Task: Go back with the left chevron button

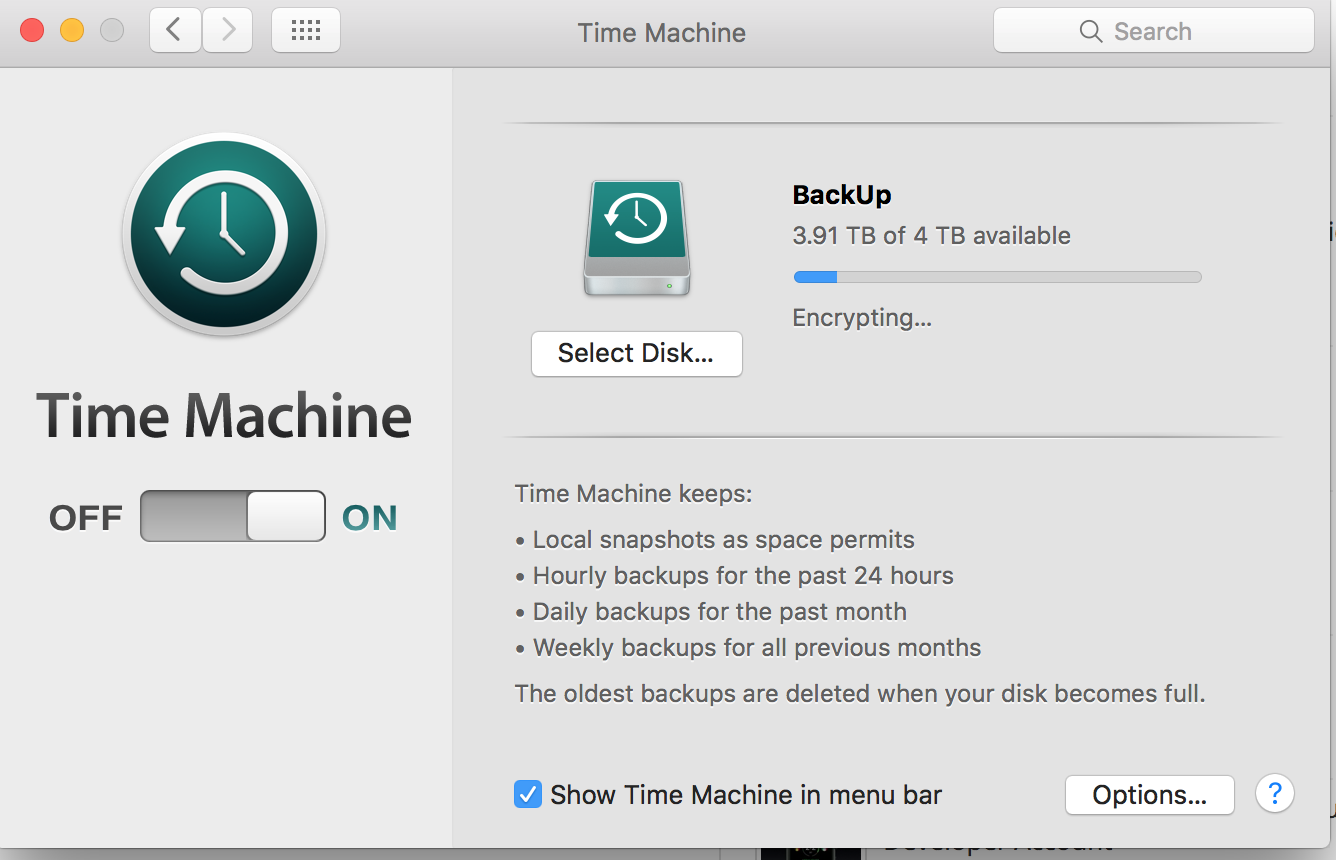Action: click(x=175, y=30)
